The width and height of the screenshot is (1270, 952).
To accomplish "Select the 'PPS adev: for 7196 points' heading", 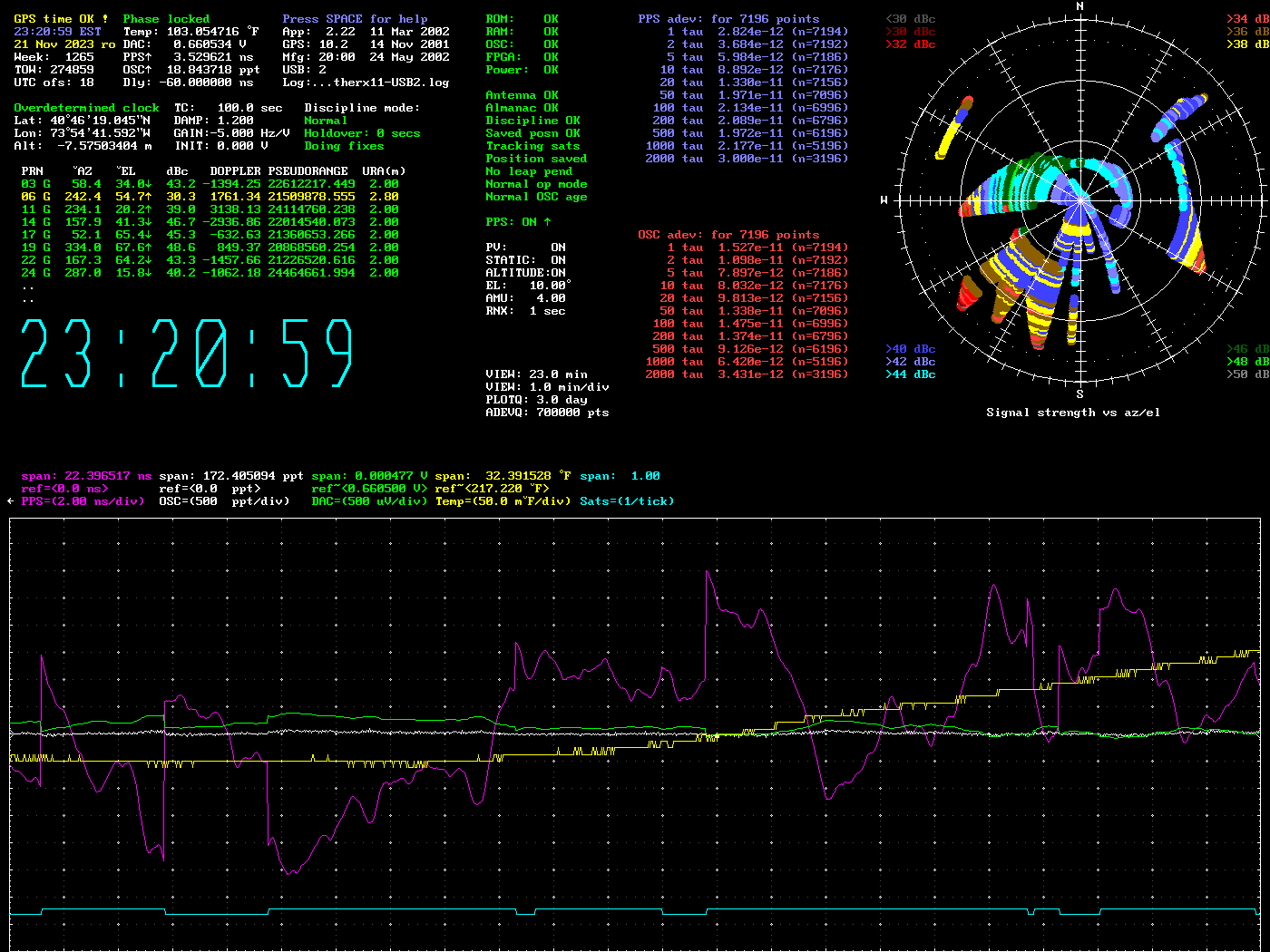I will point(728,19).
